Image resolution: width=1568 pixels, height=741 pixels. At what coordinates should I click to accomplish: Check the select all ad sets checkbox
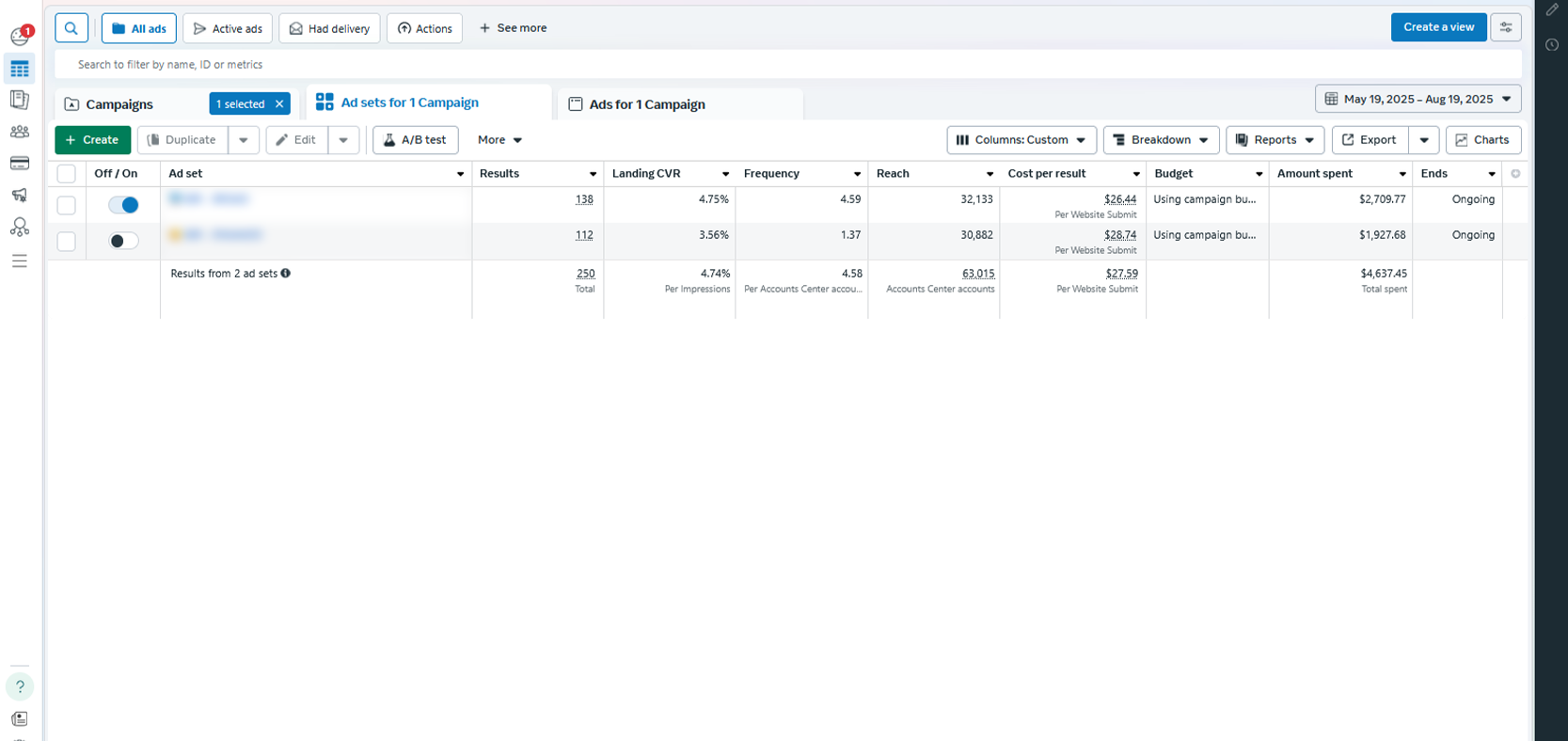tap(67, 174)
